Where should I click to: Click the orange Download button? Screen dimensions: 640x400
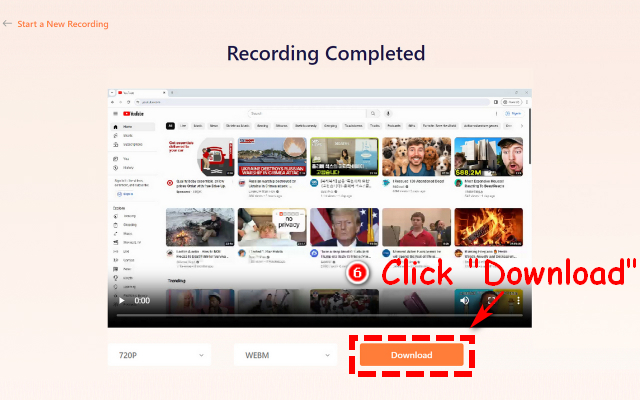[411, 355]
